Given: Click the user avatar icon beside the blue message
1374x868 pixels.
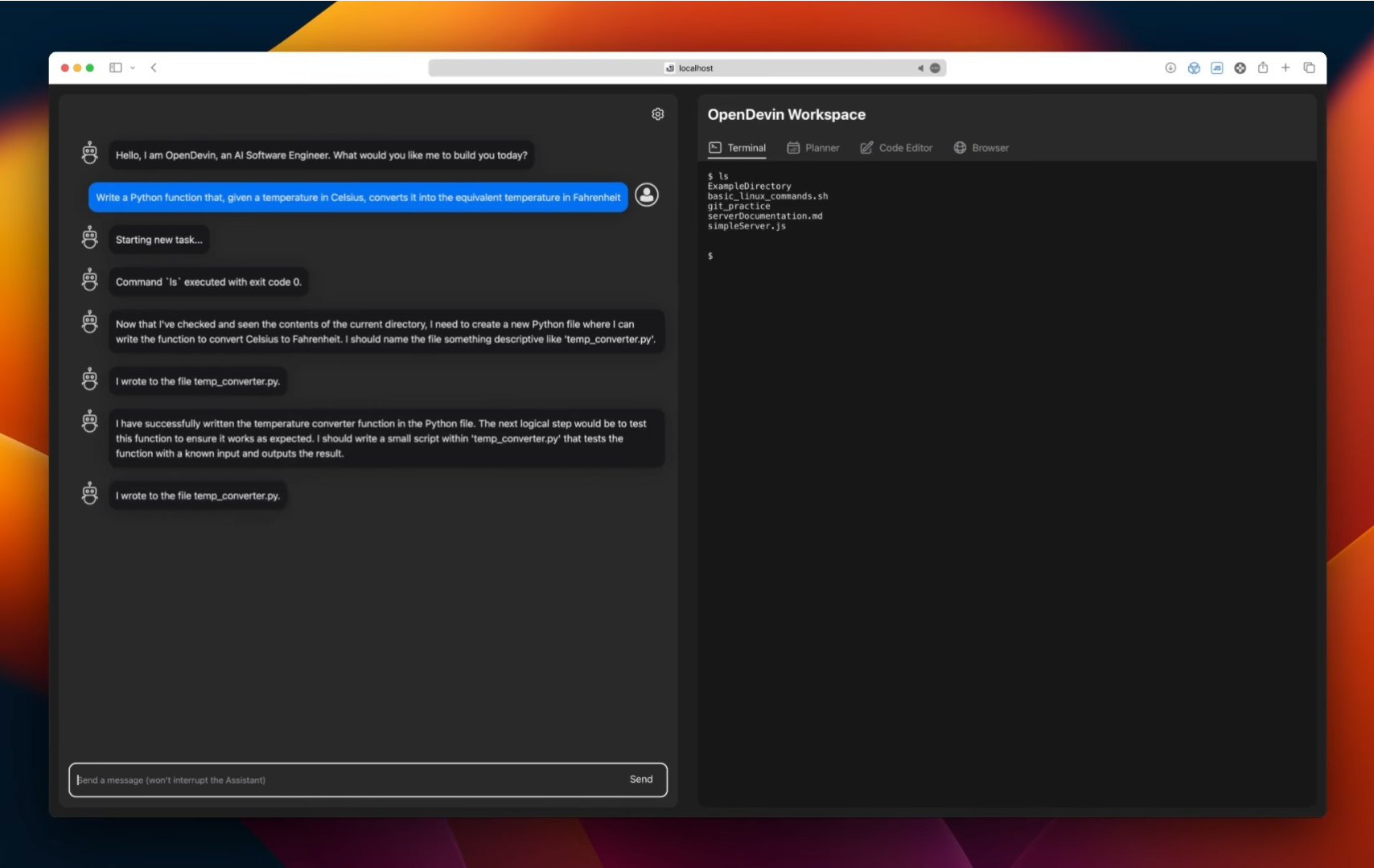Looking at the screenshot, I should [647, 195].
